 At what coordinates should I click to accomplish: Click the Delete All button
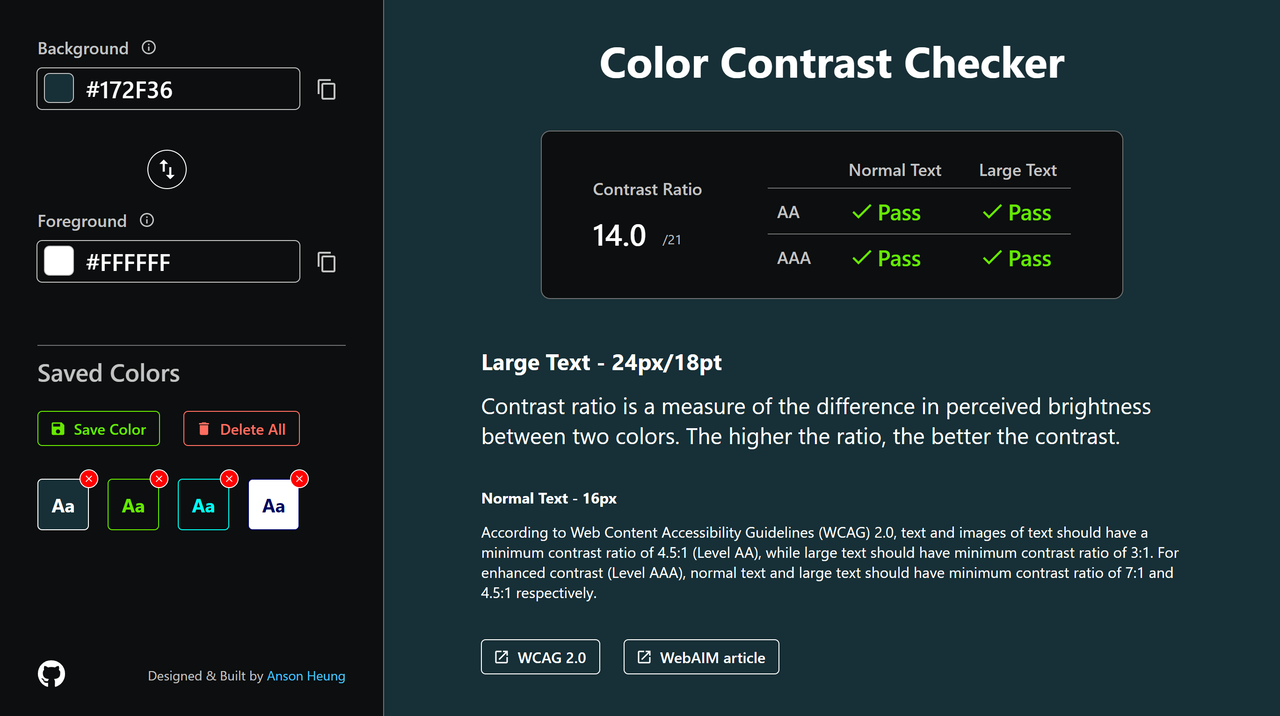click(241, 429)
